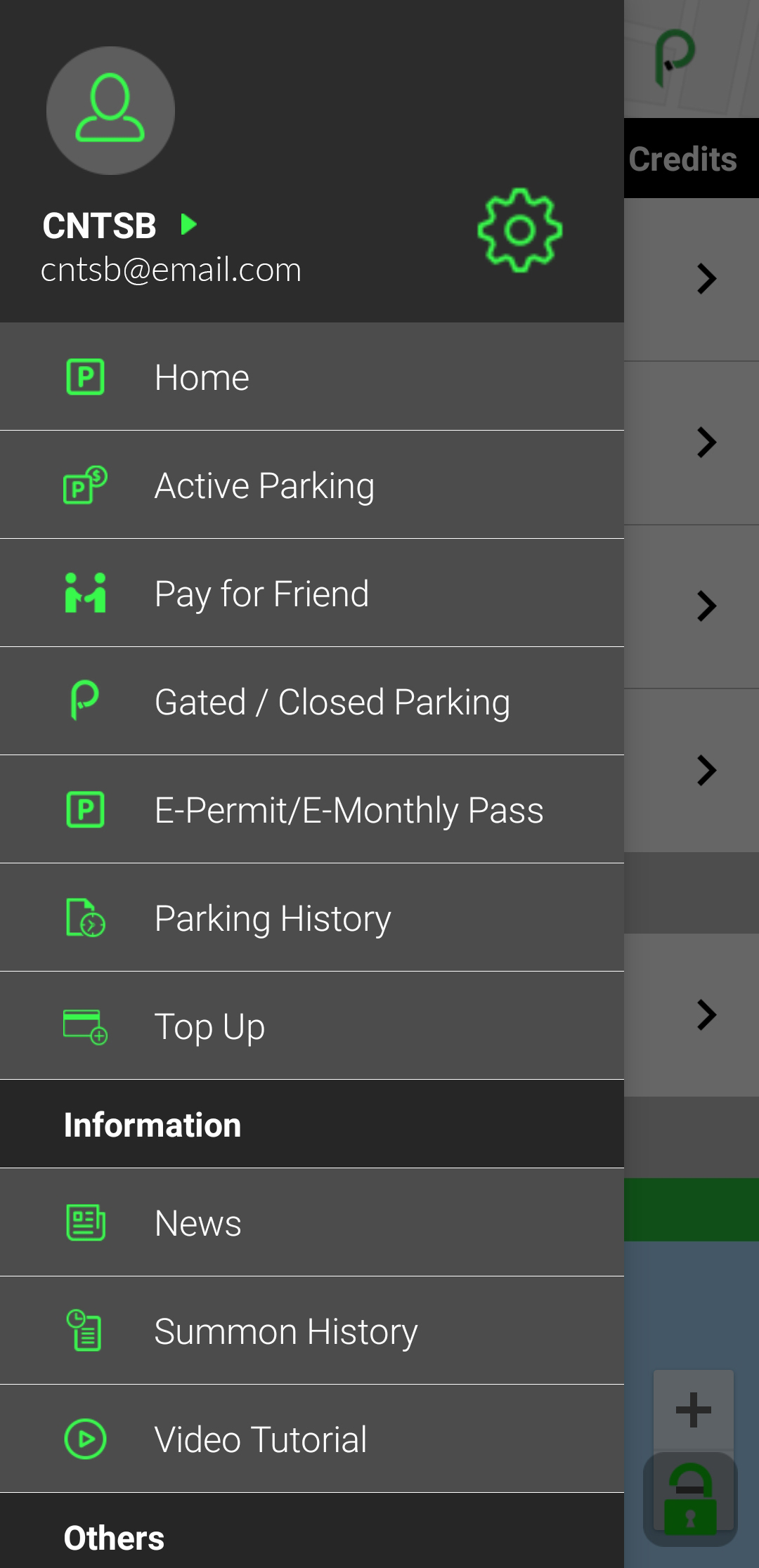Tap the profile avatar icon

pos(110,110)
